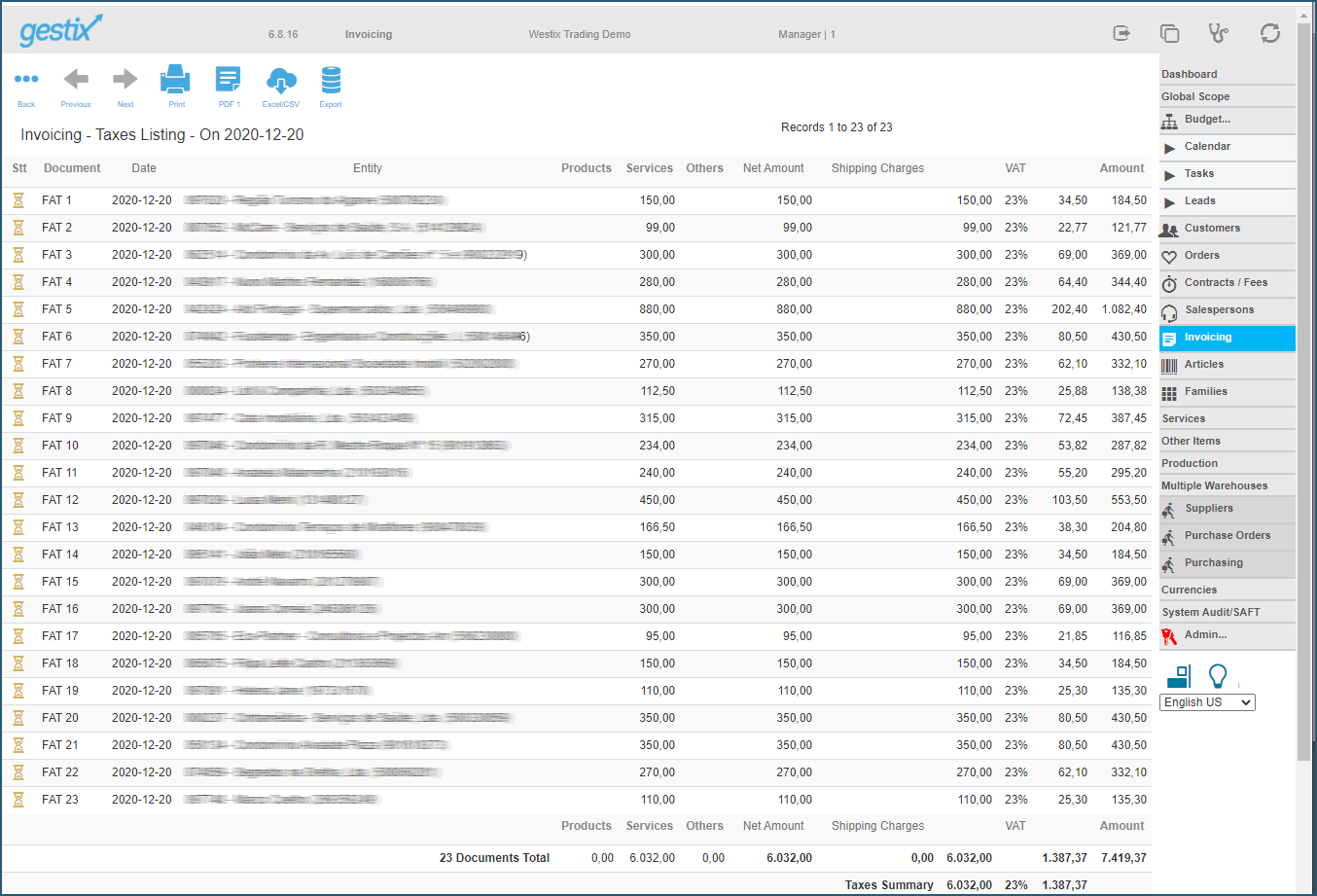Expand the Calendar sidebar entry
The width and height of the screenshot is (1317, 896).
coord(1228,147)
